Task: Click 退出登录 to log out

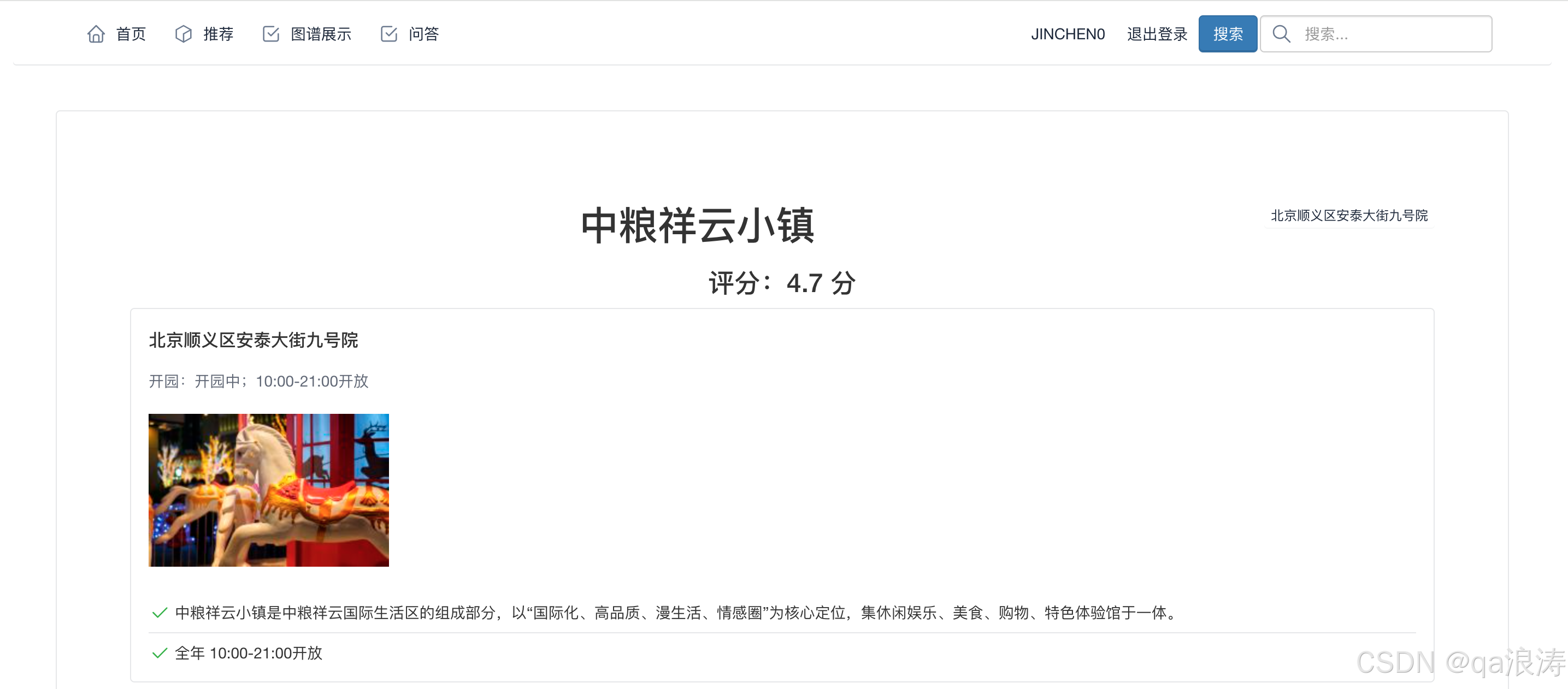Action: coord(1157,34)
